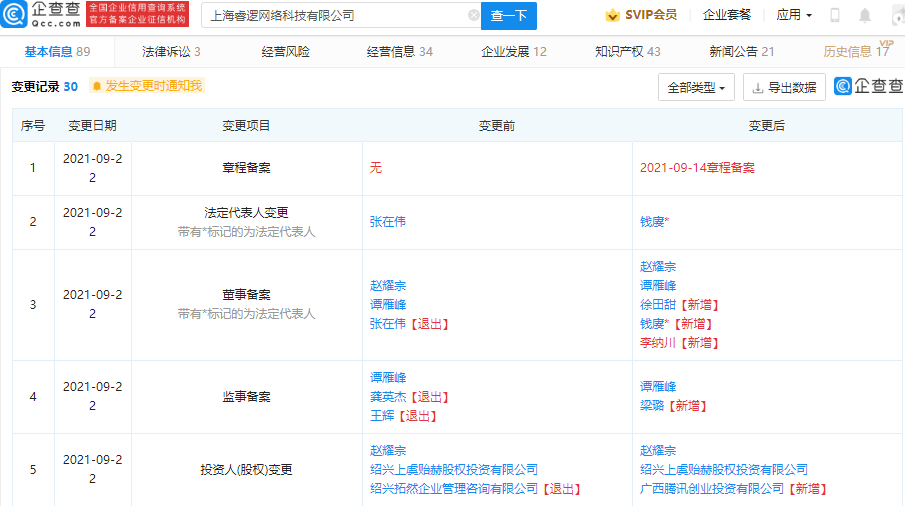Switch to 新闻公告 tab
Viewport: 905px width, 506px height.
click(742, 51)
